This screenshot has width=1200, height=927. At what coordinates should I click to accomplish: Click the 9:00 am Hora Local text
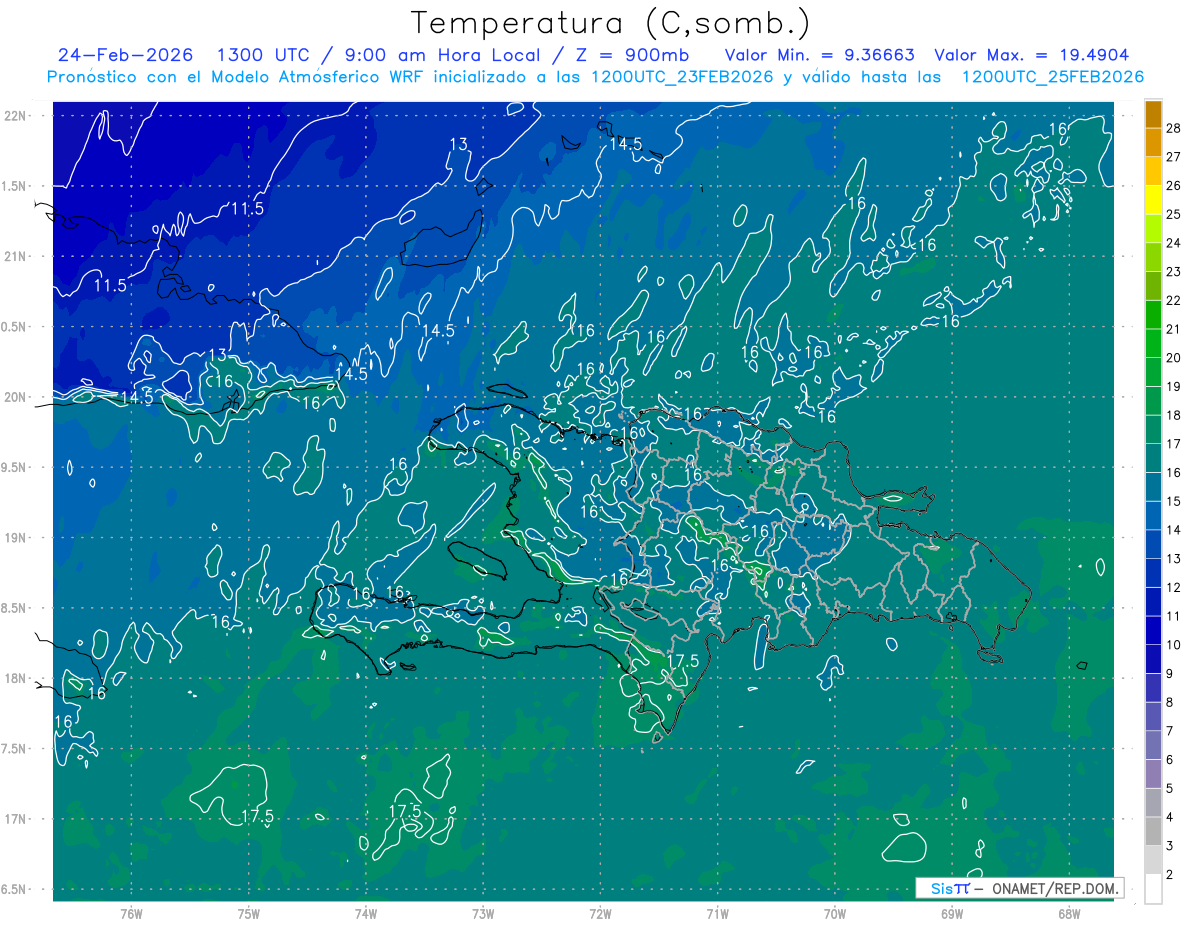445,55
